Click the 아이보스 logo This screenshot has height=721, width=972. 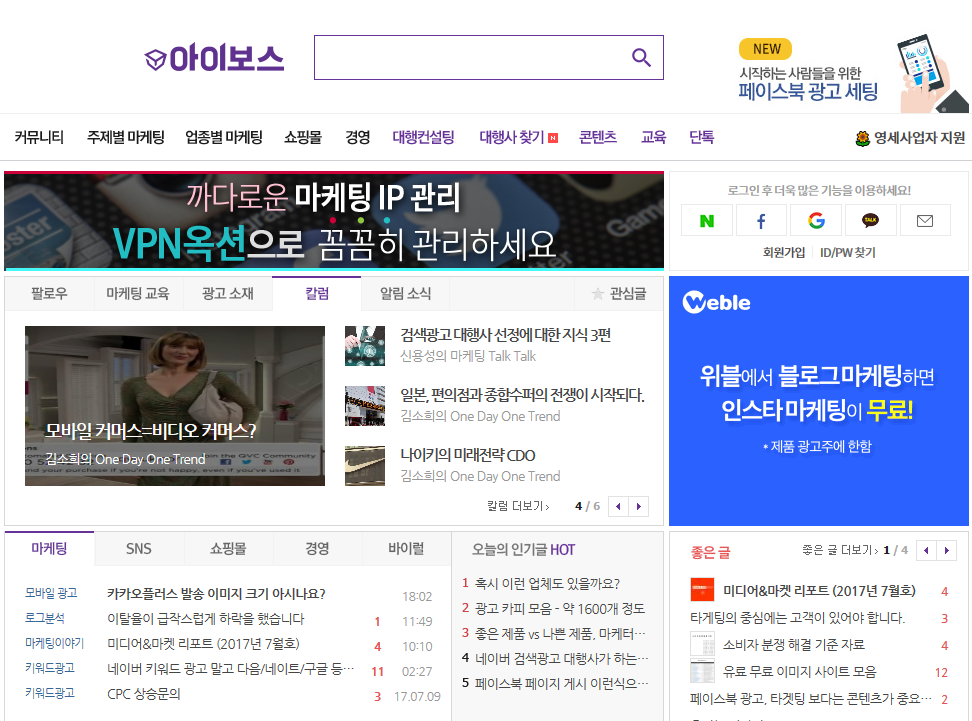(x=214, y=58)
